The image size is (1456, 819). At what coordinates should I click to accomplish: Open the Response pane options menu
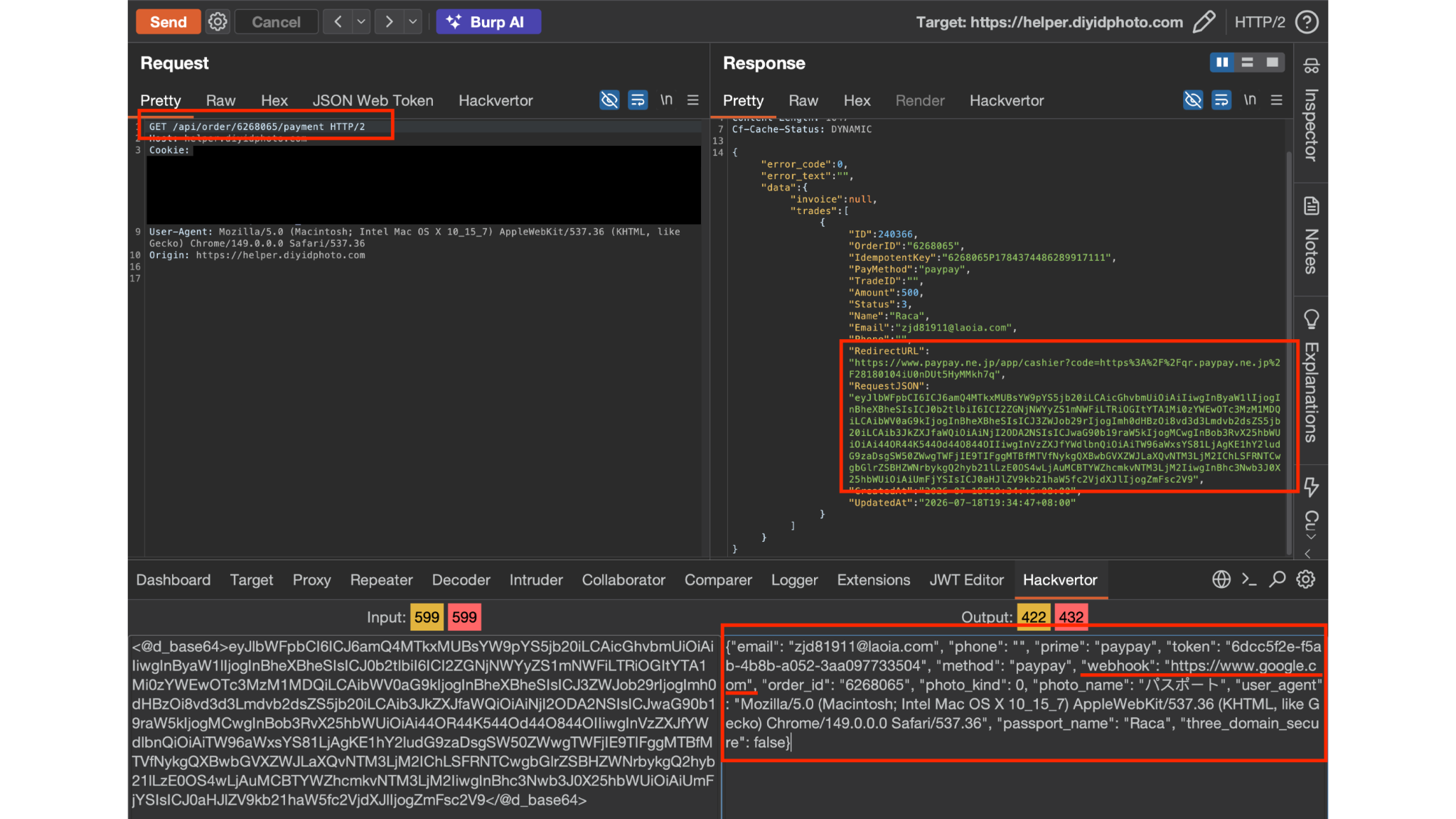(x=1277, y=100)
